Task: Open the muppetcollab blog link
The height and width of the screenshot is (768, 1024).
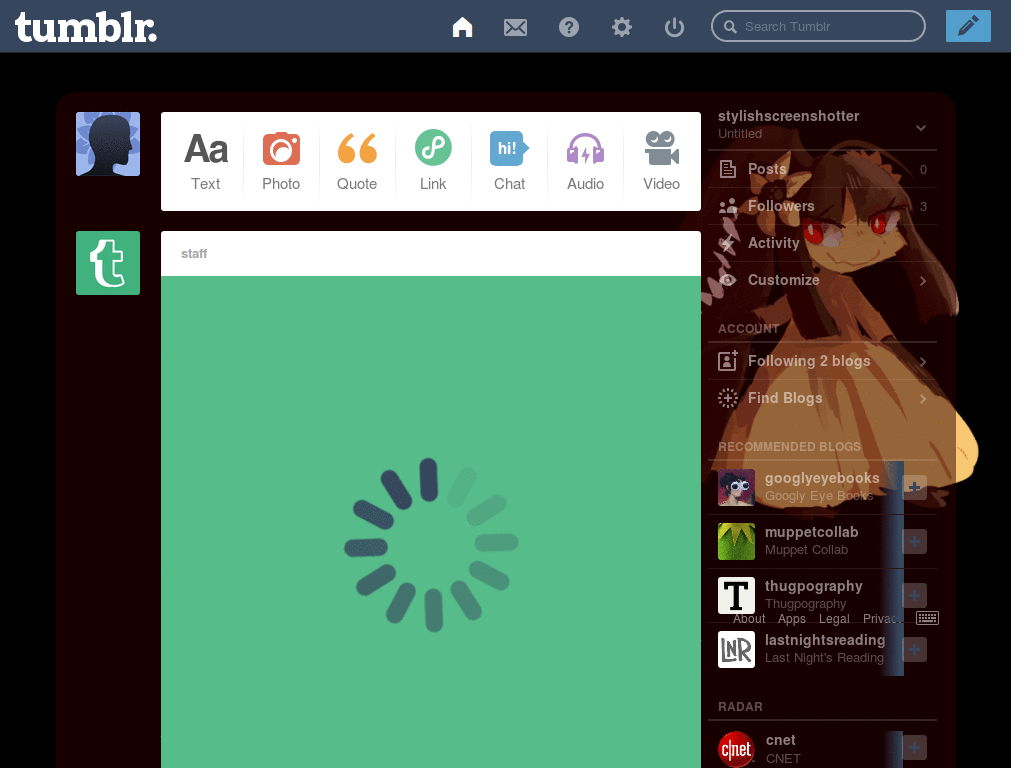Action: [x=811, y=532]
